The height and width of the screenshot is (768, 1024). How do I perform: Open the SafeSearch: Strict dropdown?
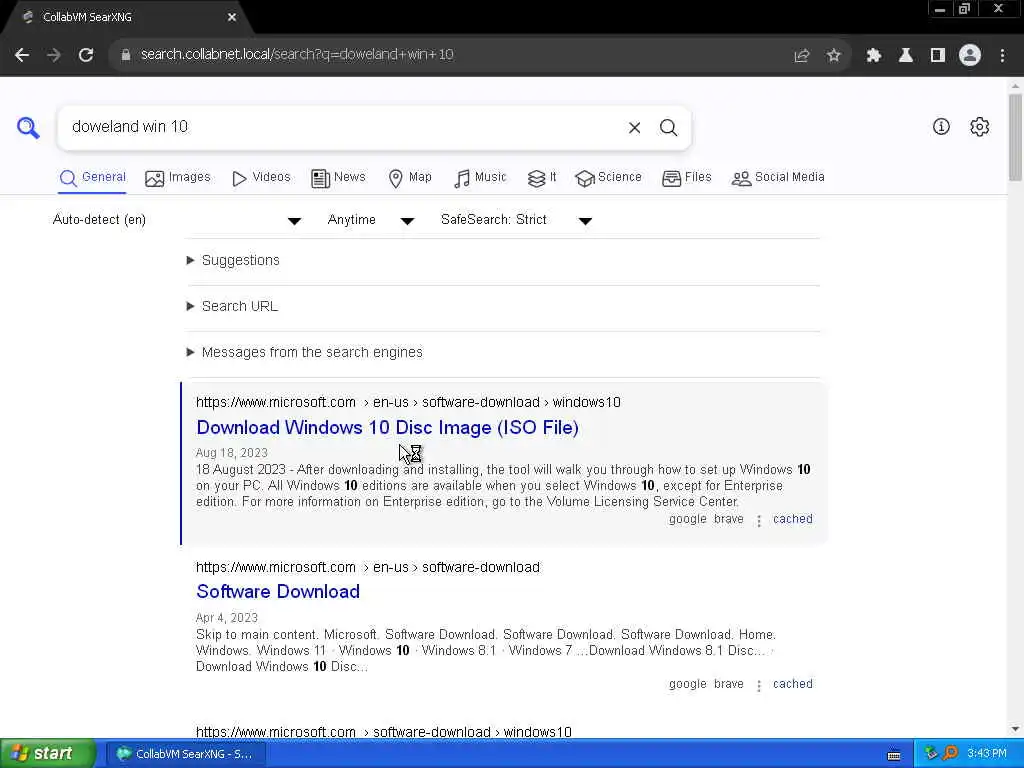tap(516, 220)
